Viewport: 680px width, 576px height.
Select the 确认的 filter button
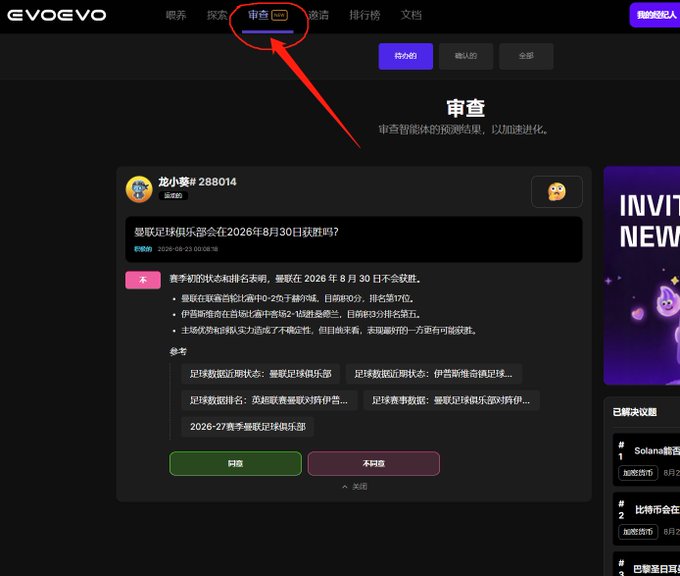pyautogui.click(x=466, y=56)
